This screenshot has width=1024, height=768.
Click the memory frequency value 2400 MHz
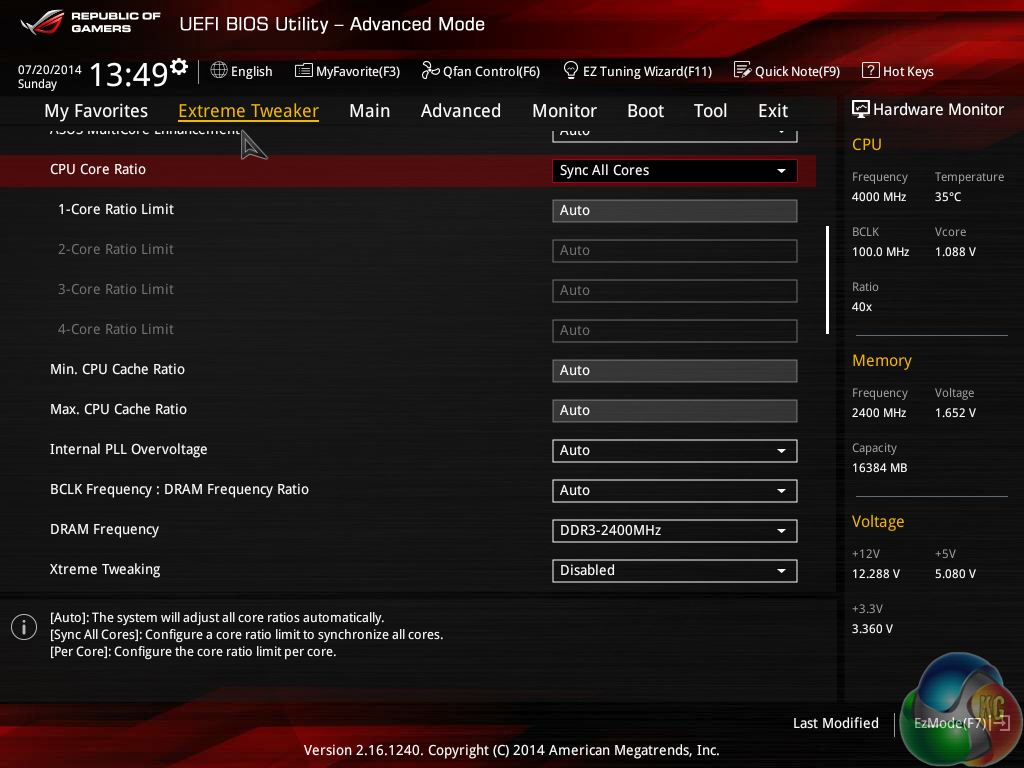879,413
